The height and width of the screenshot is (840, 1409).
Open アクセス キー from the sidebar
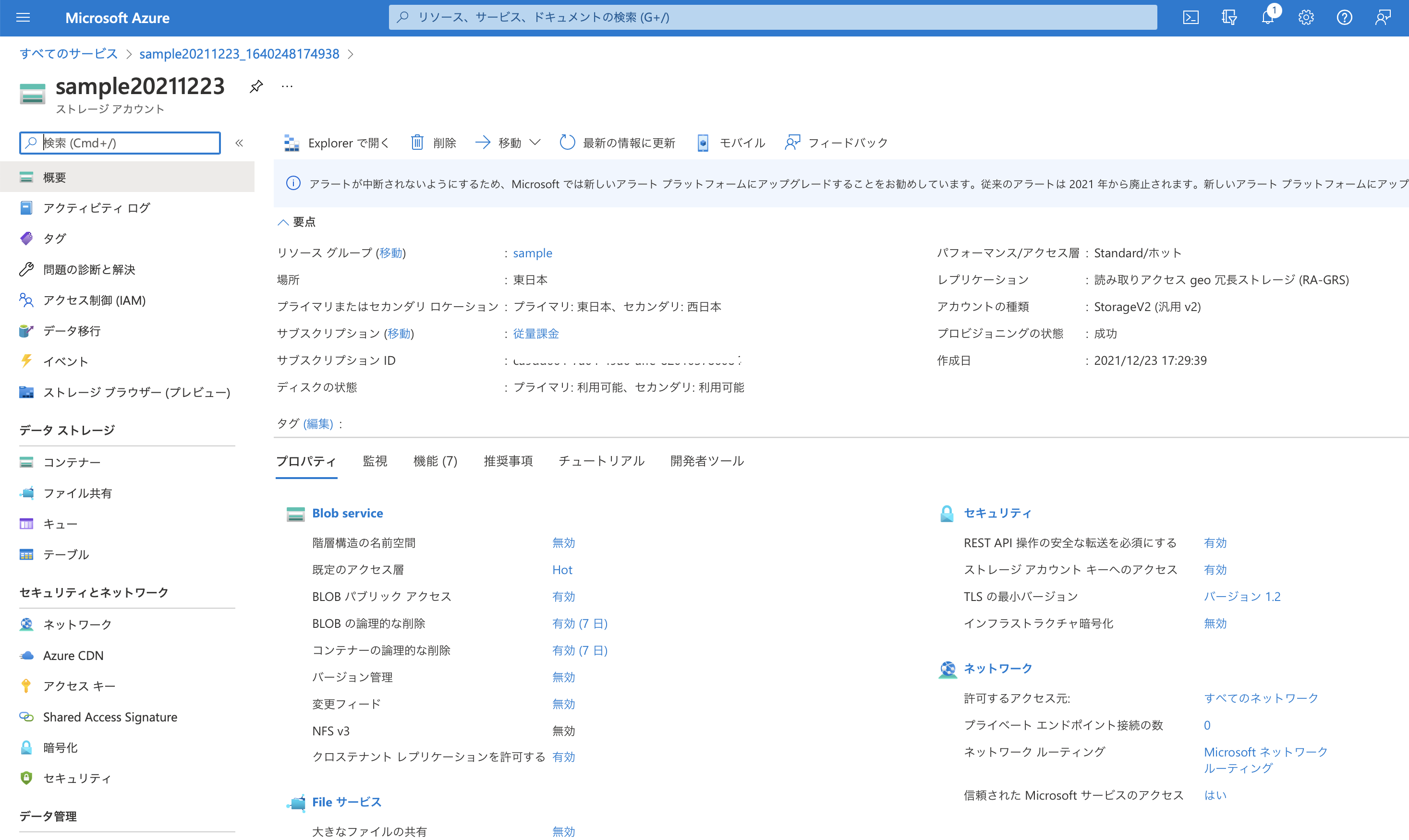[x=79, y=685]
